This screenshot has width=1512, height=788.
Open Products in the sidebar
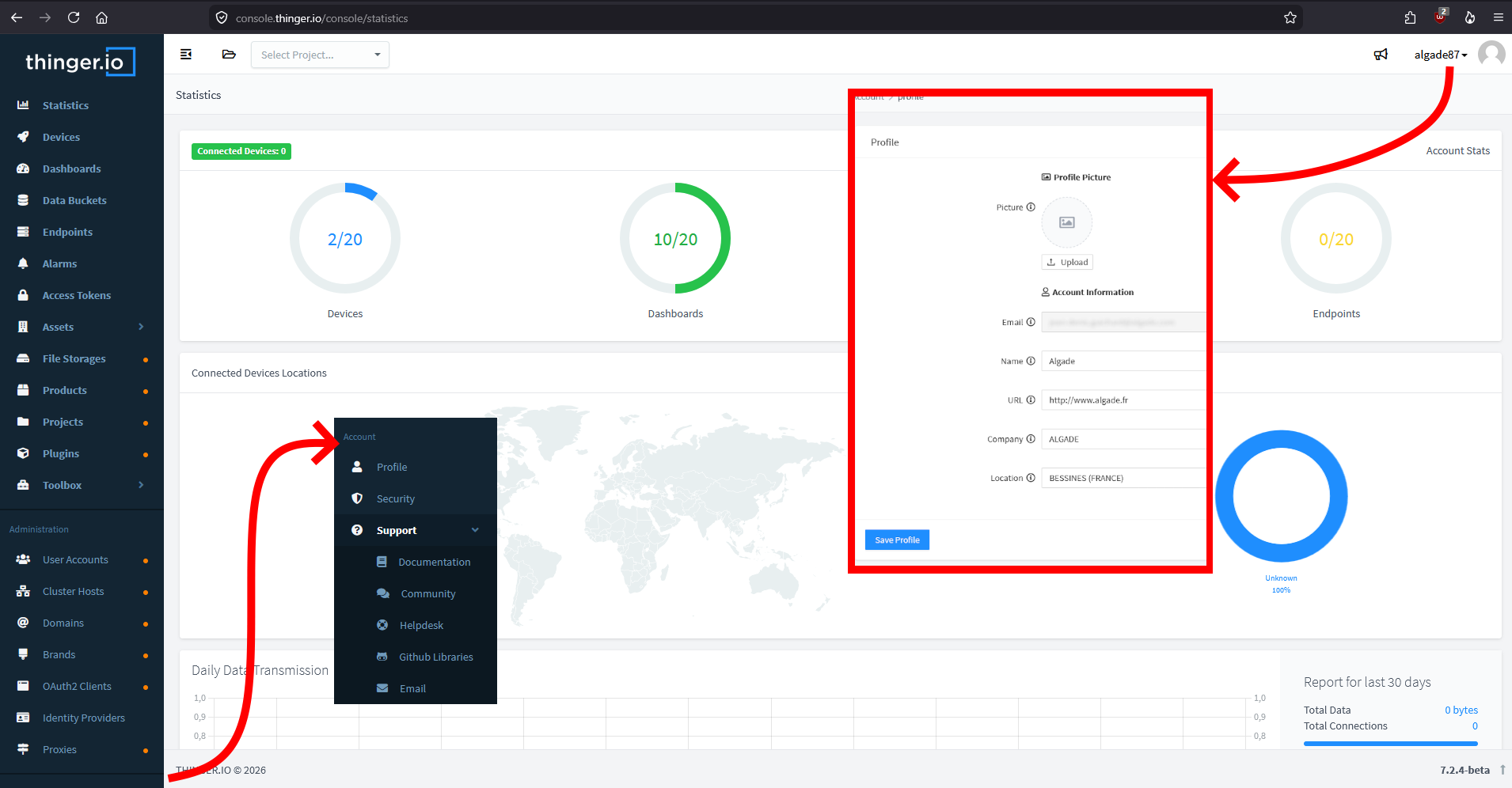pyautogui.click(x=65, y=390)
